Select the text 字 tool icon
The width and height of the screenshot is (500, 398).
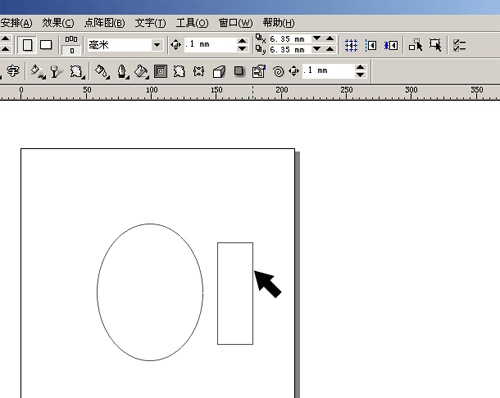[13, 71]
